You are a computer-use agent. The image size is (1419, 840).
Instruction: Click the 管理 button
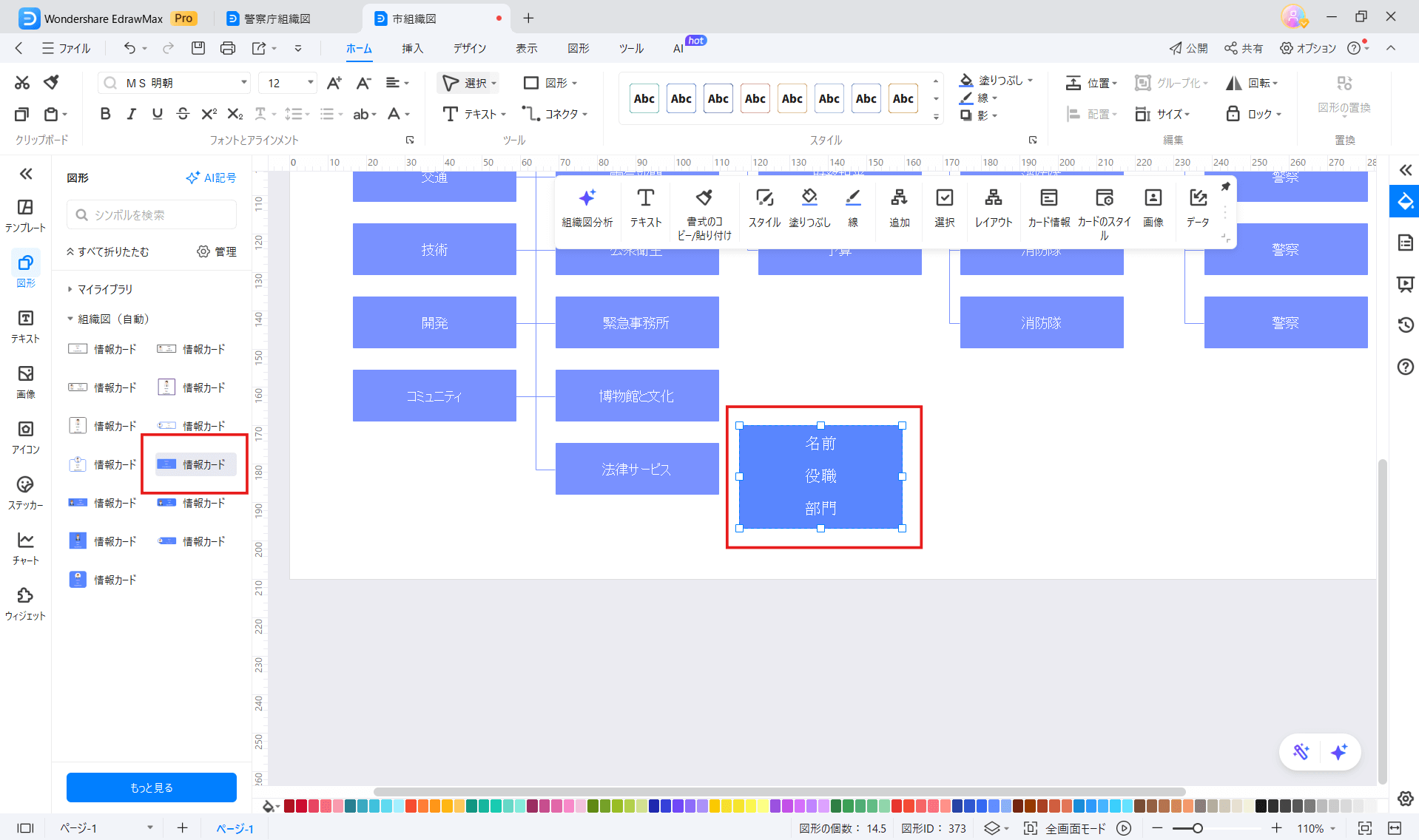[217, 251]
